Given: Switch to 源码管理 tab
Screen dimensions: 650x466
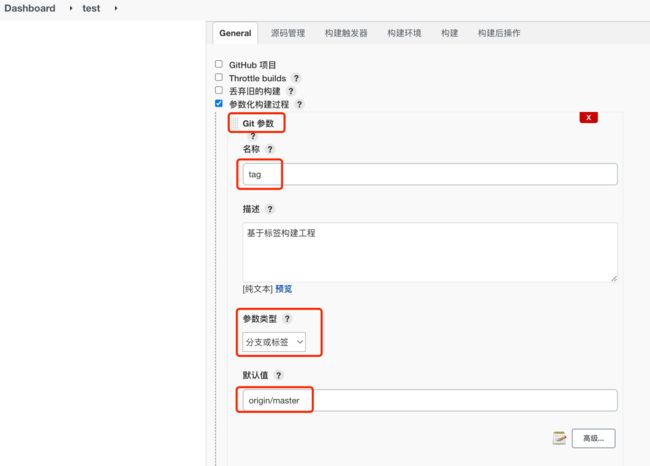Looking at the screenshot, I should 288,33.
